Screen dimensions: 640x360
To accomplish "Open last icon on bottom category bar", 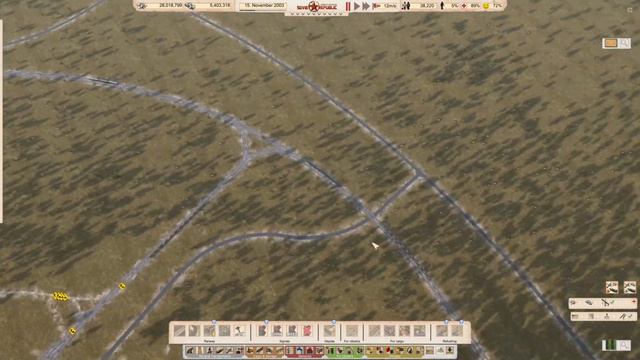I will pyautogui.click(x=450, y=350).
